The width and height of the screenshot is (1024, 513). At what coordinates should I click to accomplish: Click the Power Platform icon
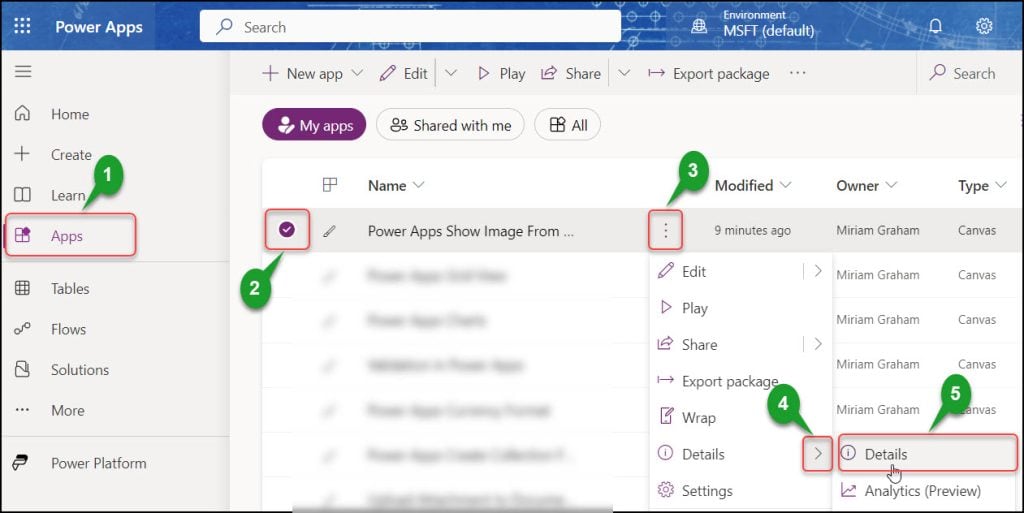(21, 463)
